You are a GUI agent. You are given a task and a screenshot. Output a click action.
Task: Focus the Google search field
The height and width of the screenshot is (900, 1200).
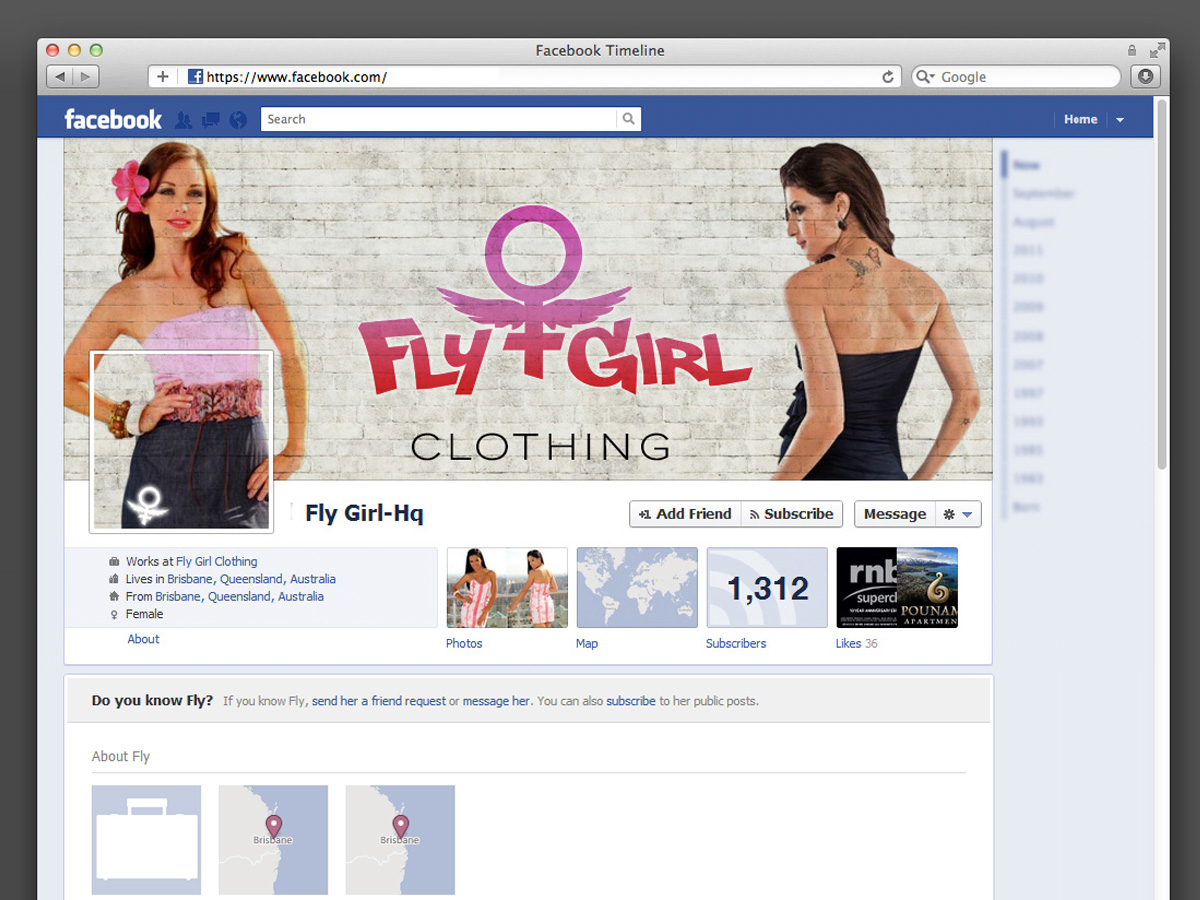[x=1017, y=77]
